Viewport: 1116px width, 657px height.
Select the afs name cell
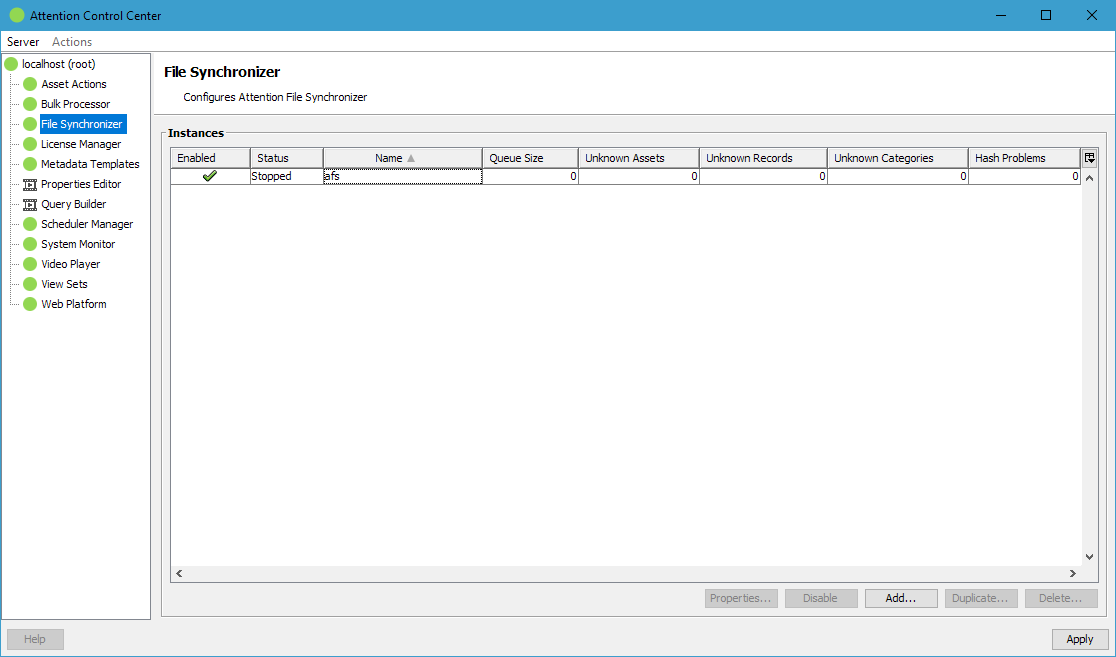pos(403,176)
